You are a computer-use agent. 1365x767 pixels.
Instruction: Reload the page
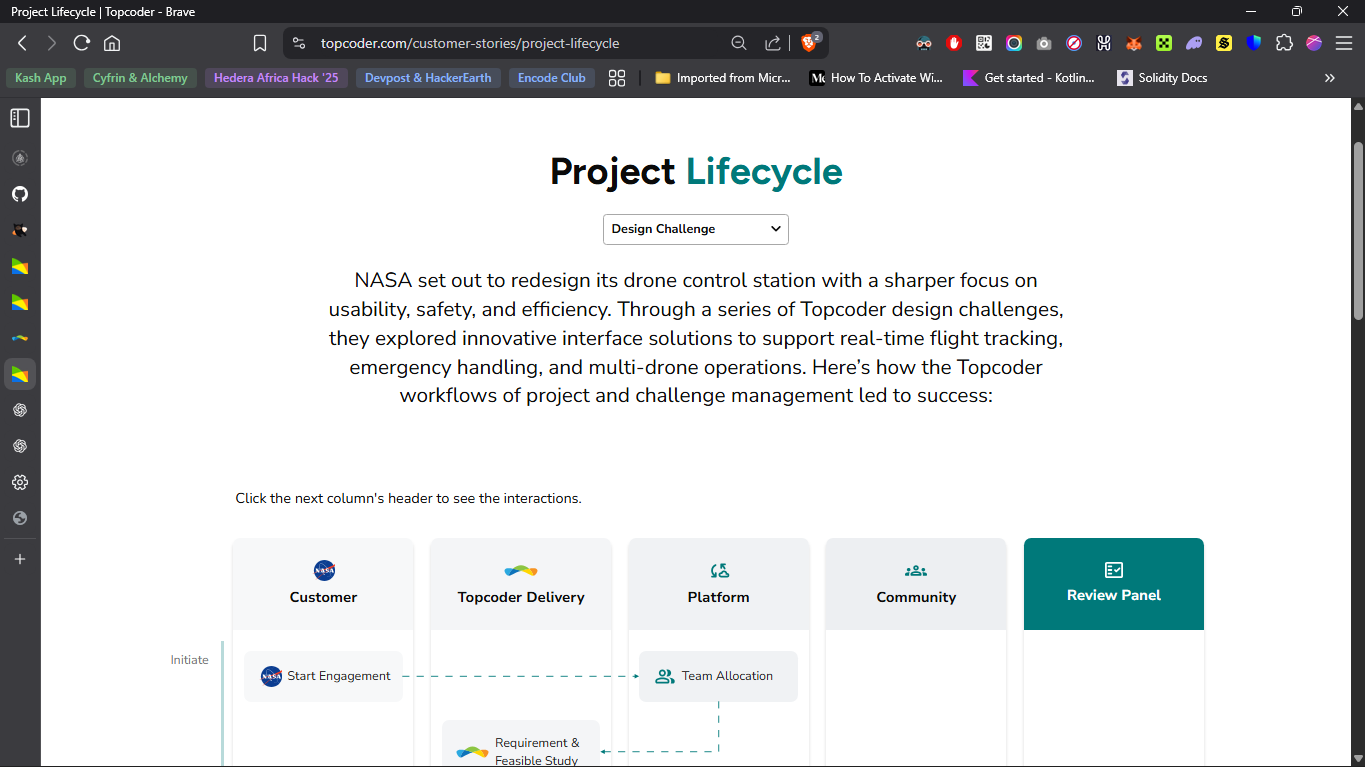82,43
